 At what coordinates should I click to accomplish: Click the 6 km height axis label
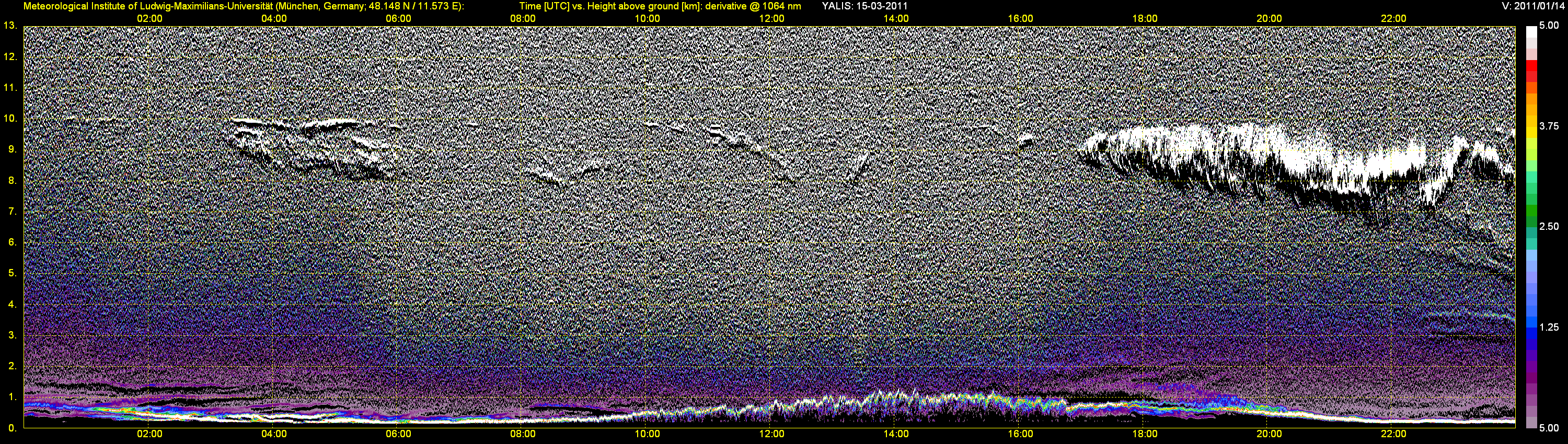12,242
